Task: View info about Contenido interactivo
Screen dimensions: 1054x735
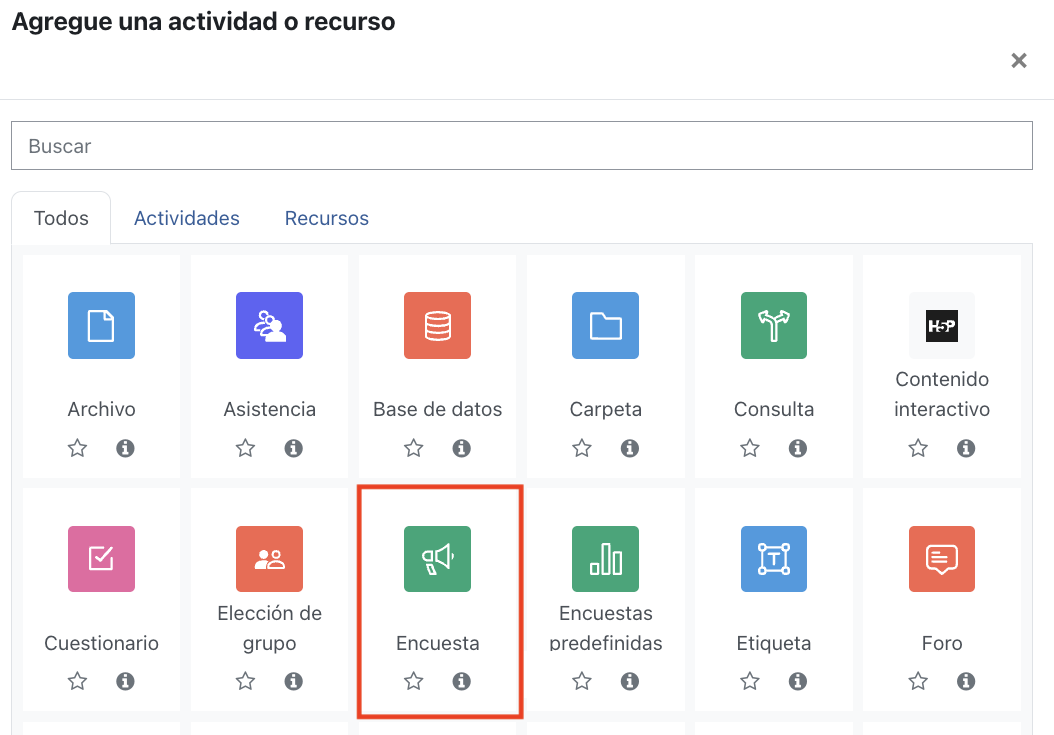Action: tap(966, 448)
